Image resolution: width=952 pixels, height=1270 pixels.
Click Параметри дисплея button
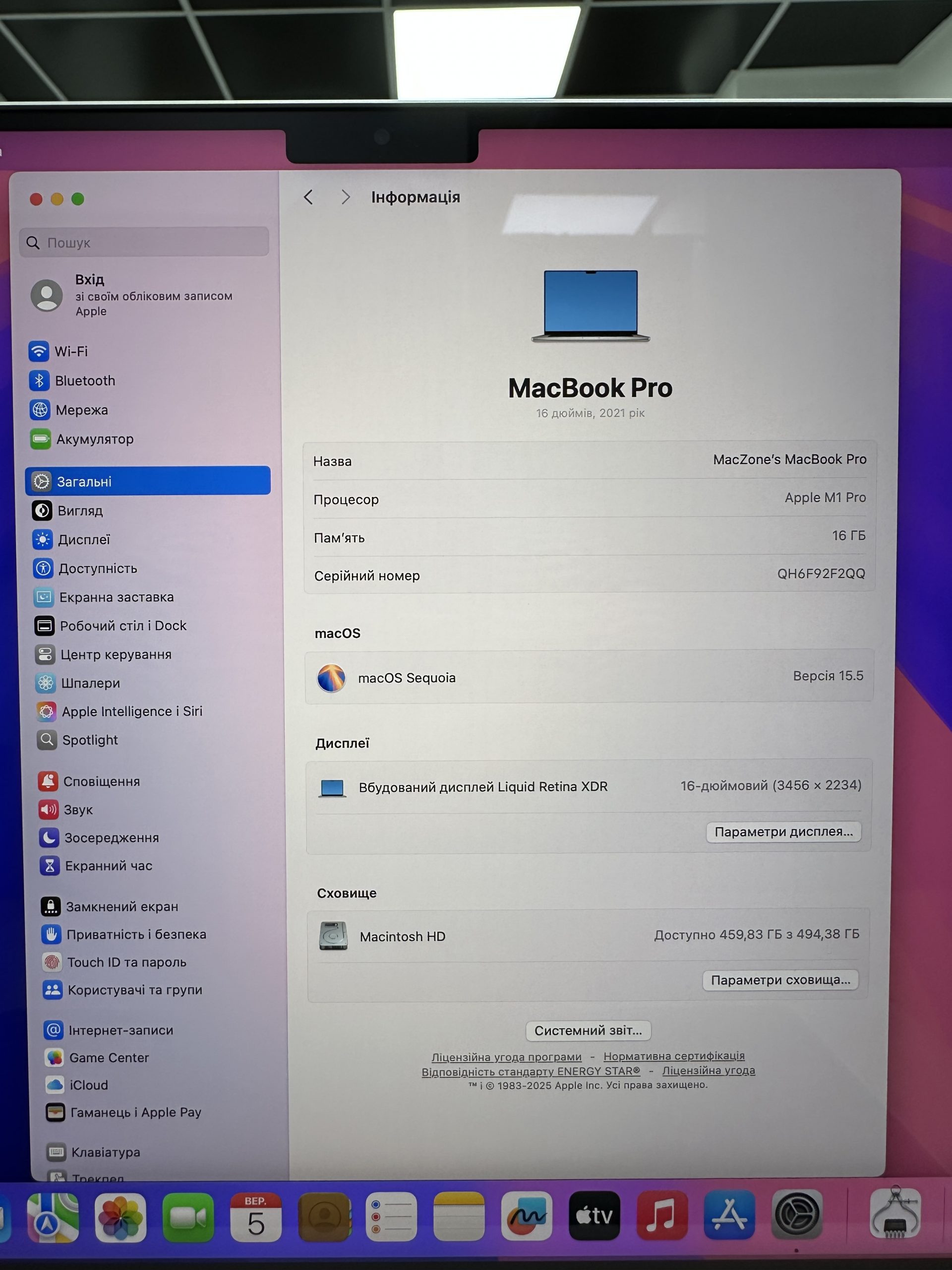click(x=783, y=832)
